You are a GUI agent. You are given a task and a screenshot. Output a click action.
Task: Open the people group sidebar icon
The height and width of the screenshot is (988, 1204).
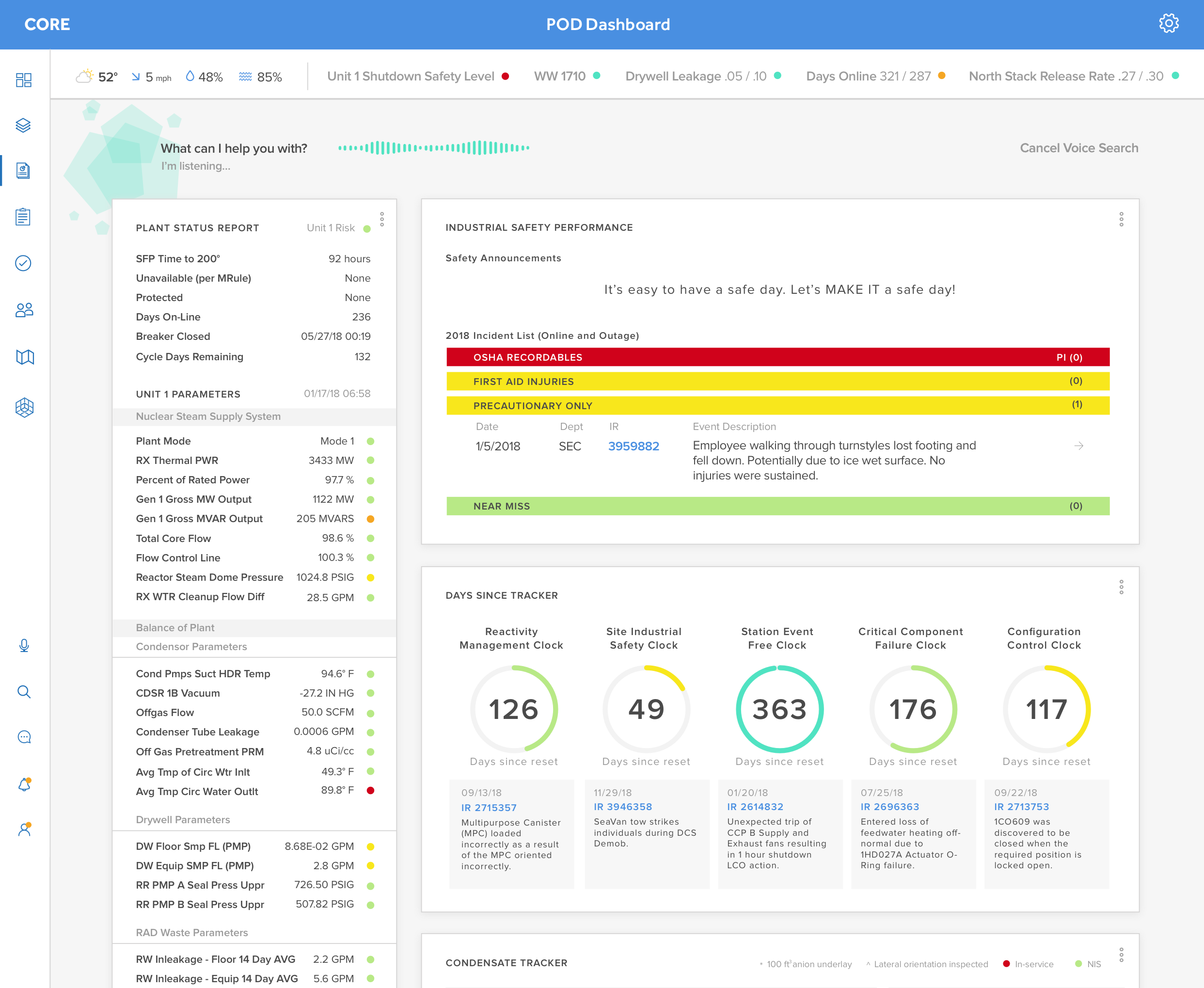click(24, 310)
